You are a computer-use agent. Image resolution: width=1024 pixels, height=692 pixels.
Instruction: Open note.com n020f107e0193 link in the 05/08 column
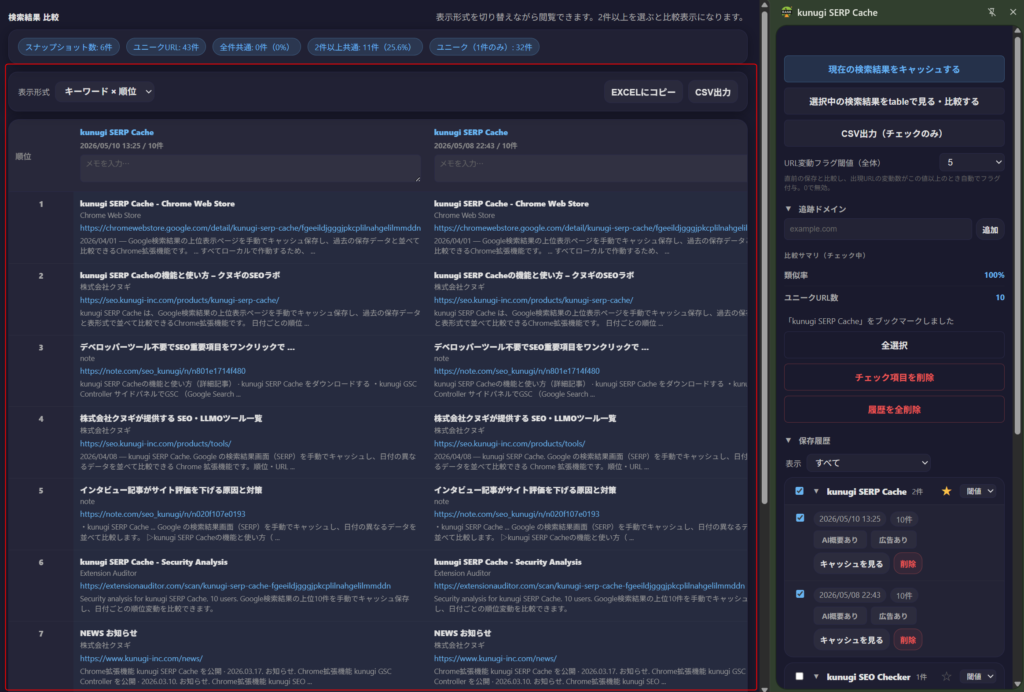coord(517,514)
